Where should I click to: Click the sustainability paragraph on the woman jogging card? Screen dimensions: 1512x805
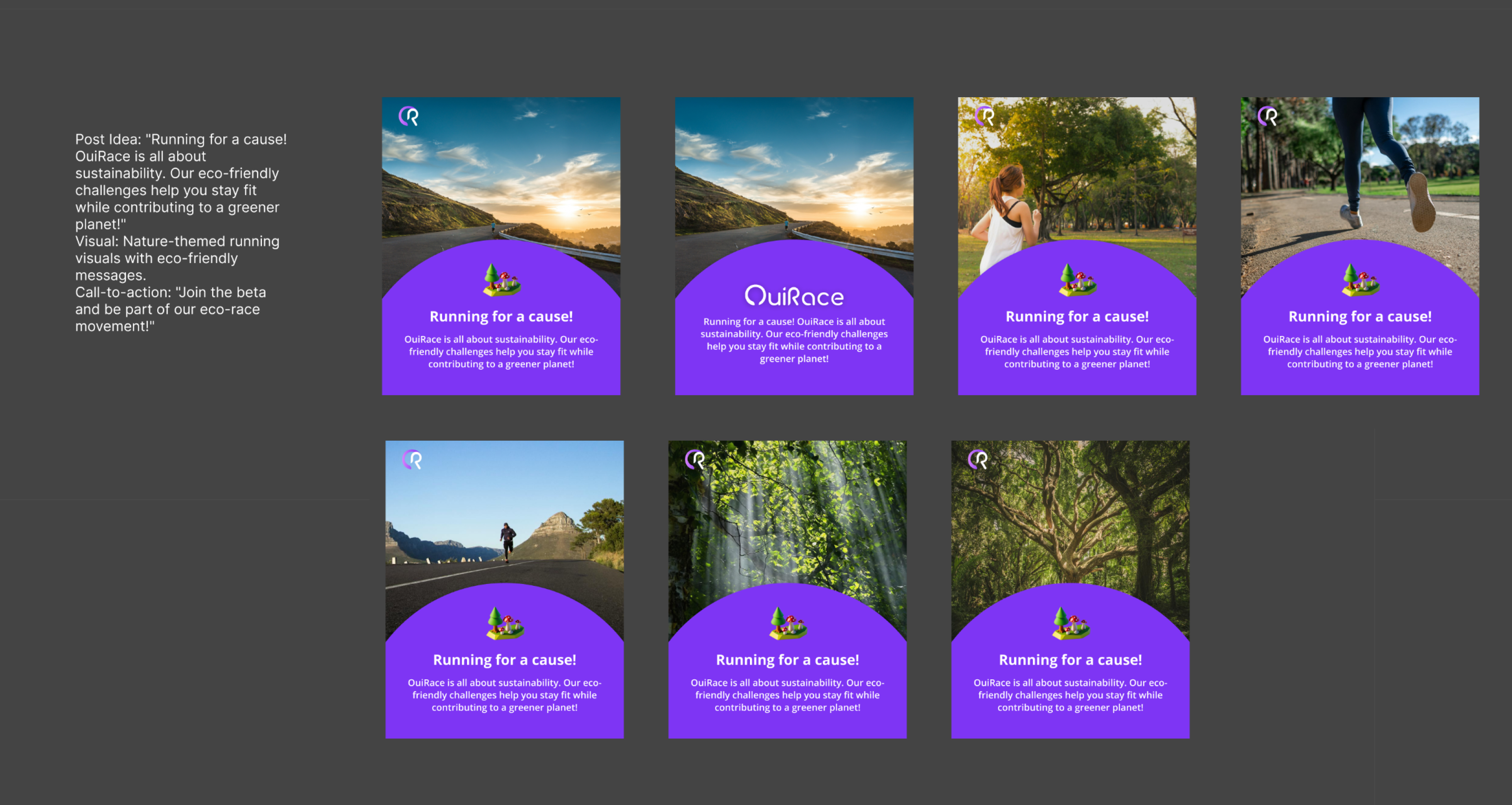click(x=1077, y=352)
